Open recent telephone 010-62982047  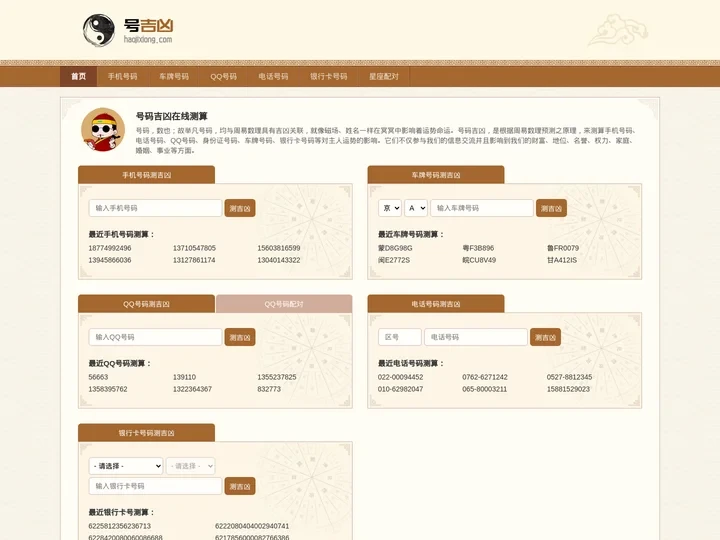(x=400, y=389)
